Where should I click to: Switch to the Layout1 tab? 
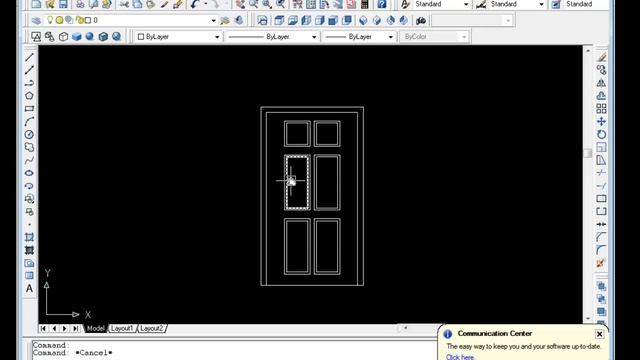pyautogui.click(x=122, y=328)
